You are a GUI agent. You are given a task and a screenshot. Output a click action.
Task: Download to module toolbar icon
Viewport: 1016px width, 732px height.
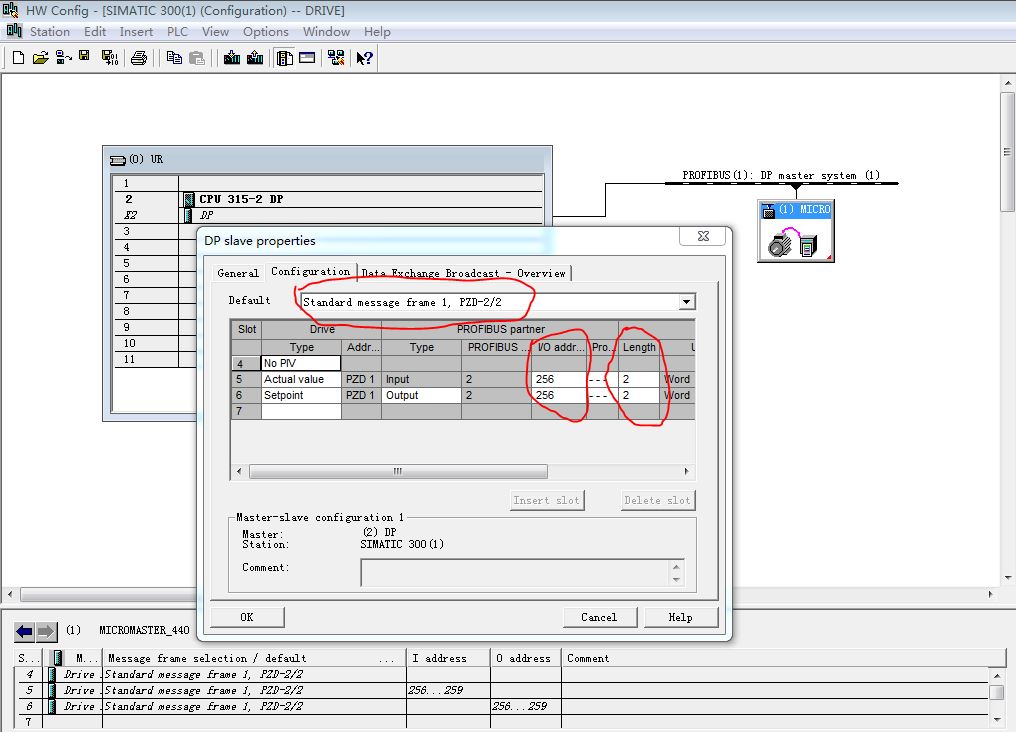[232, 58]
